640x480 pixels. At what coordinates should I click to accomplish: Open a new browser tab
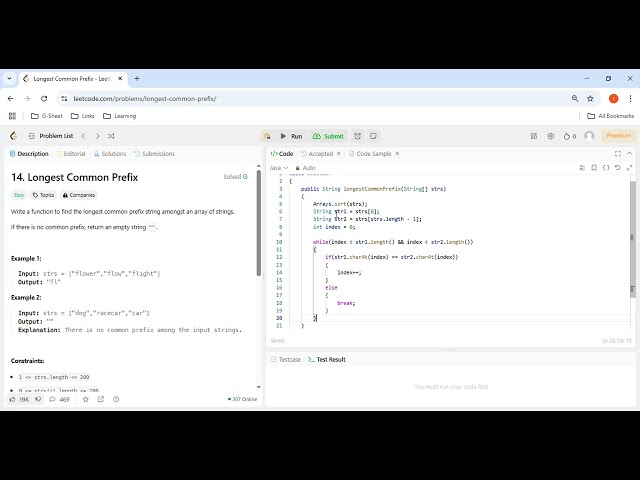click(137, 78)
